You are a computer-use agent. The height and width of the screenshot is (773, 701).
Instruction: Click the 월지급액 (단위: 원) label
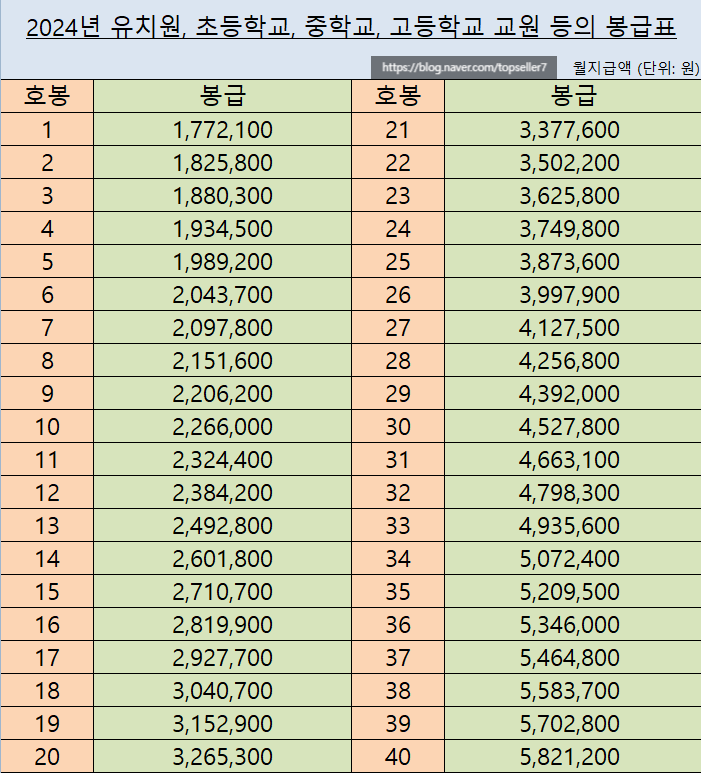click(636, 68)
